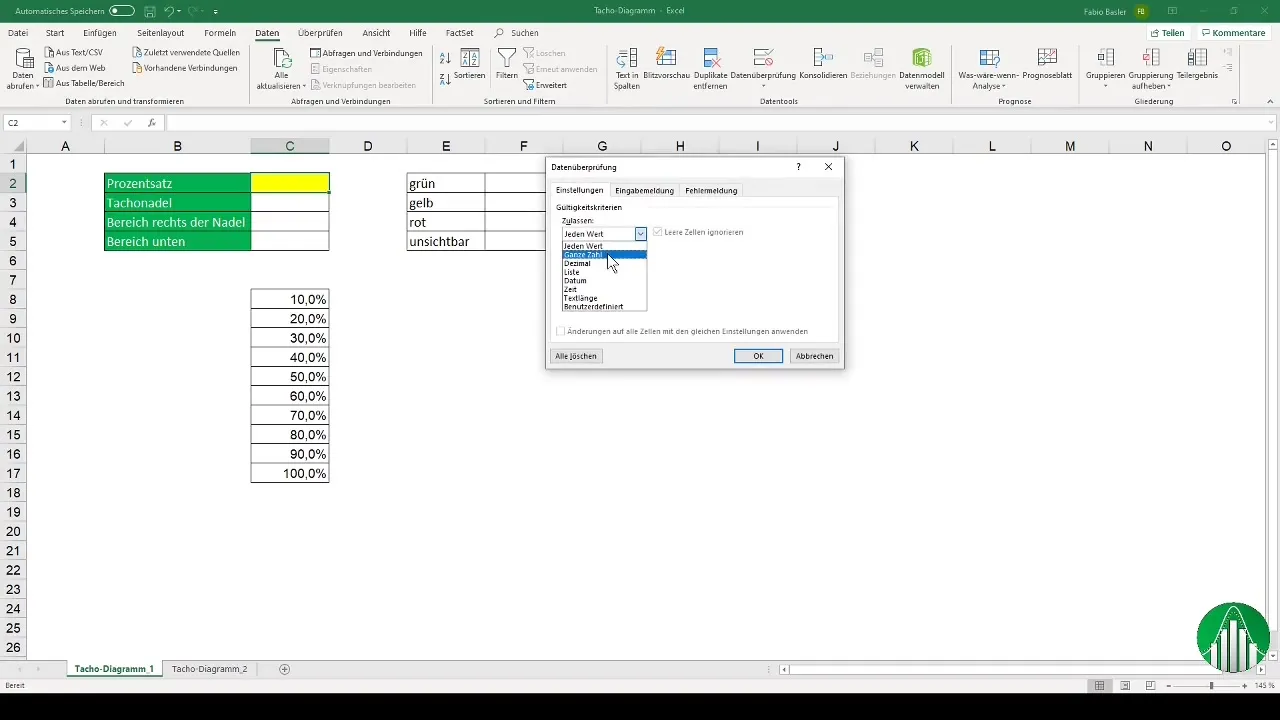Screen dimensions: 1280x720
Task: Open Gliederung group dialog launcher
Action: [x=1235, y=102]
